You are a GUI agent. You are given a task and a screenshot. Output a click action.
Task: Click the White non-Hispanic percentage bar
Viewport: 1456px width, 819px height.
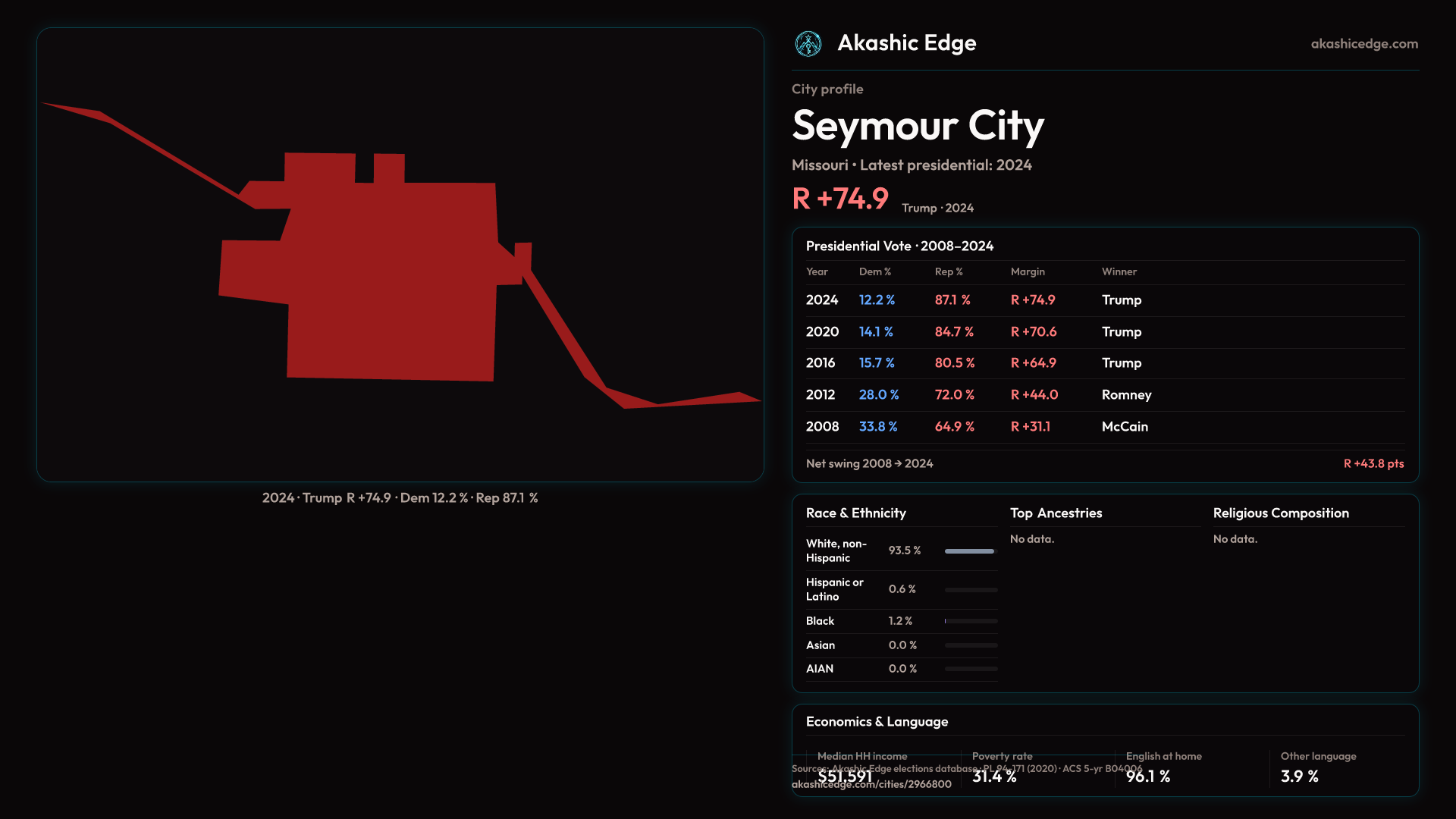(x=970, y=551)
